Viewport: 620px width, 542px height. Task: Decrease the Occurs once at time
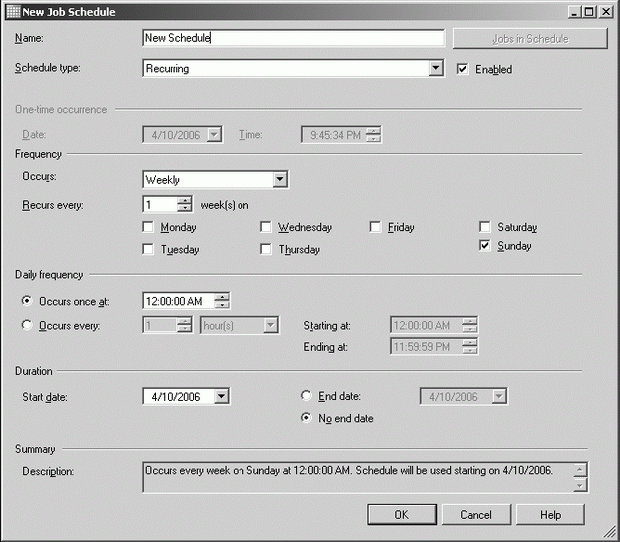[222, 305]
